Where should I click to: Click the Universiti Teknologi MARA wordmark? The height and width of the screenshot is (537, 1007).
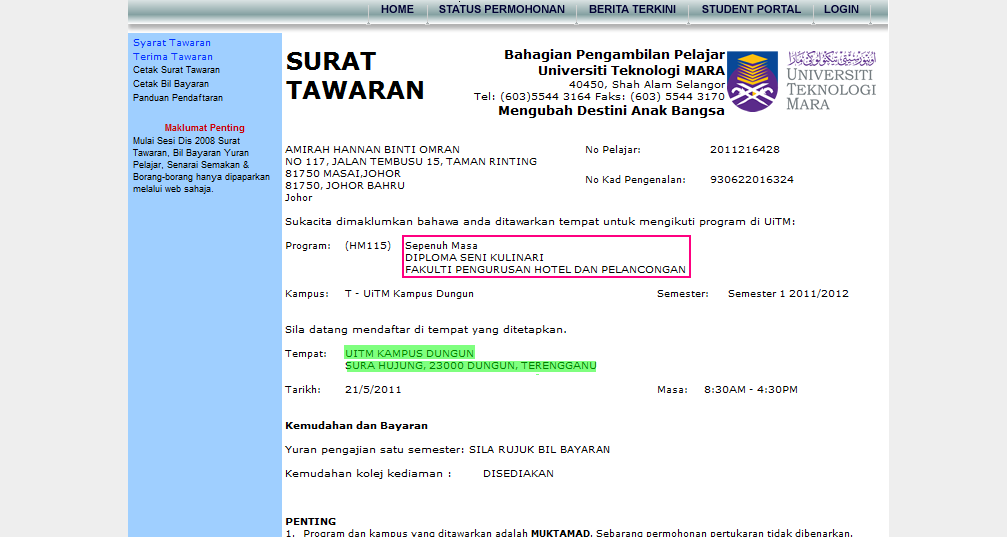(x=832, y=80)
